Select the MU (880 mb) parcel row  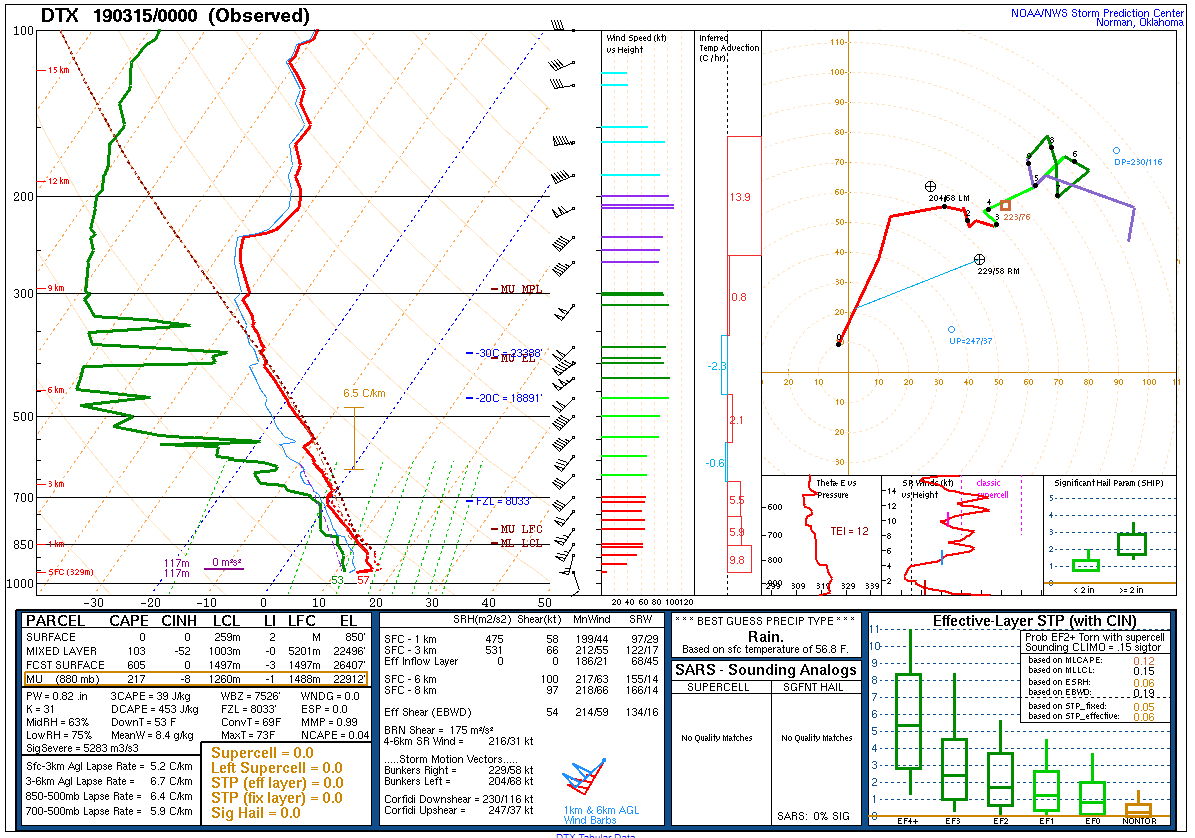(x=195, y=679)
